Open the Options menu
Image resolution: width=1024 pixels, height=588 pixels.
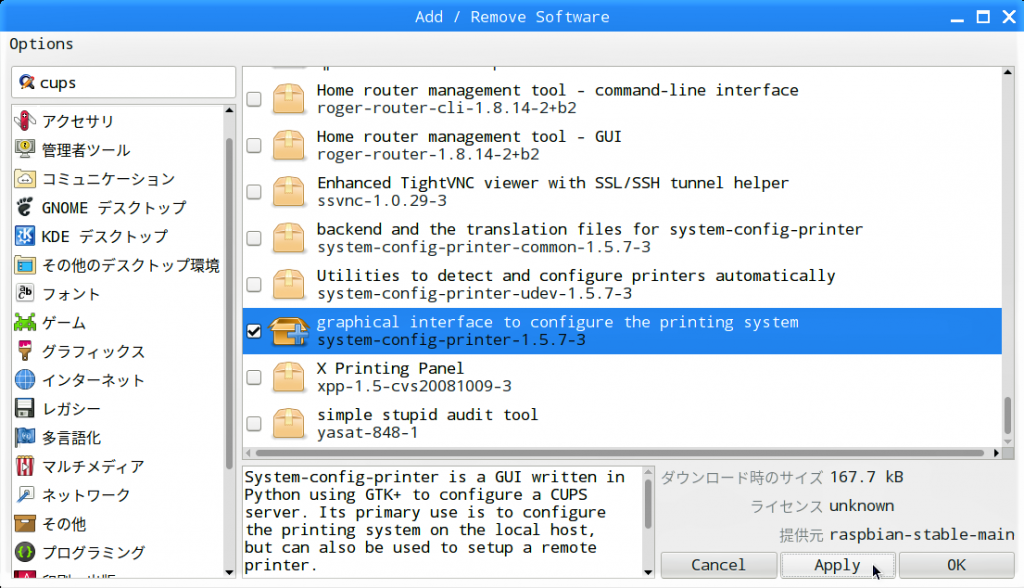[x=41, y=44]
